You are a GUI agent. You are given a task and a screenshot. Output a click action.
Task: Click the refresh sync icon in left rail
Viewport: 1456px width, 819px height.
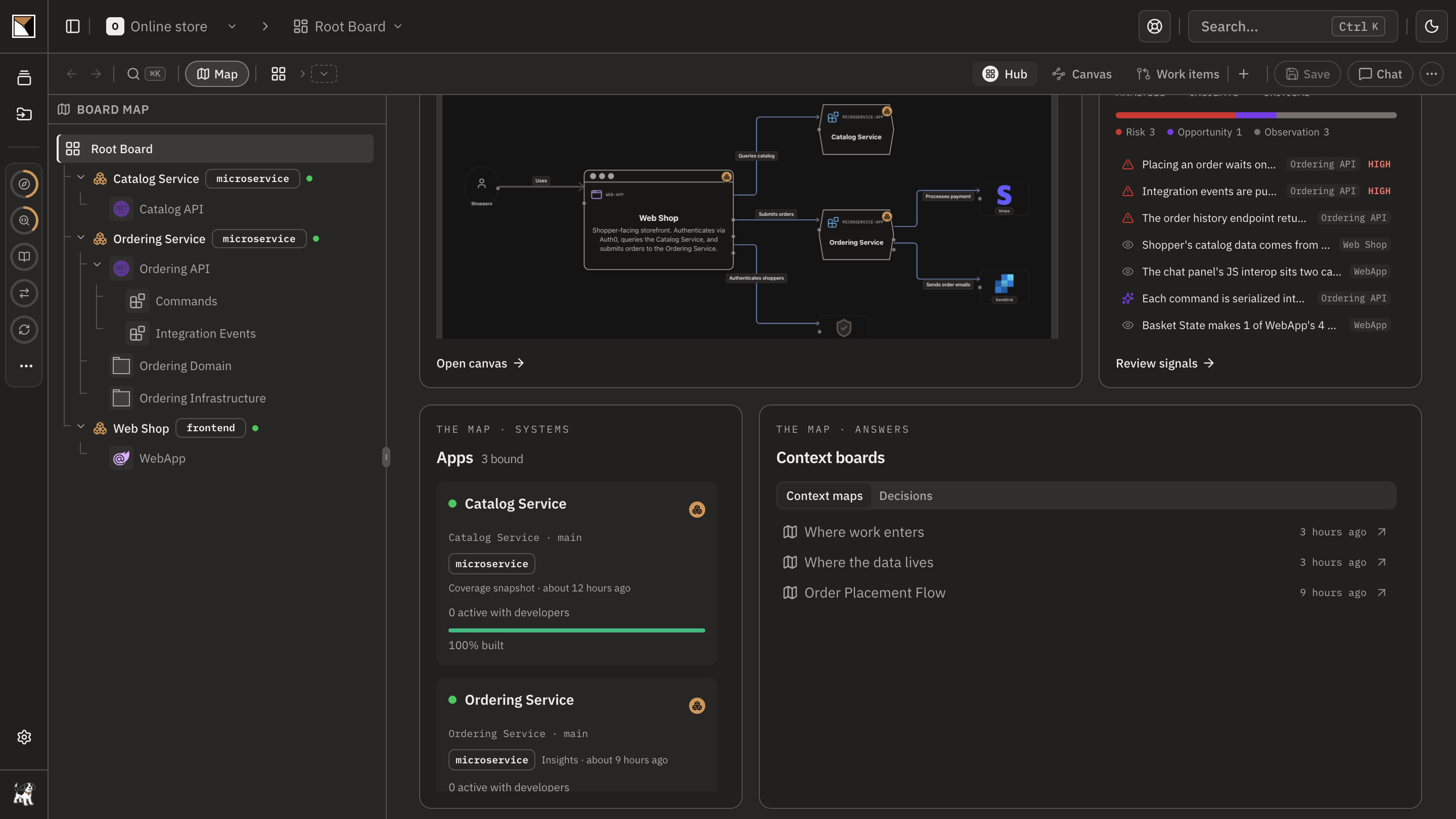tap(24, 330)
